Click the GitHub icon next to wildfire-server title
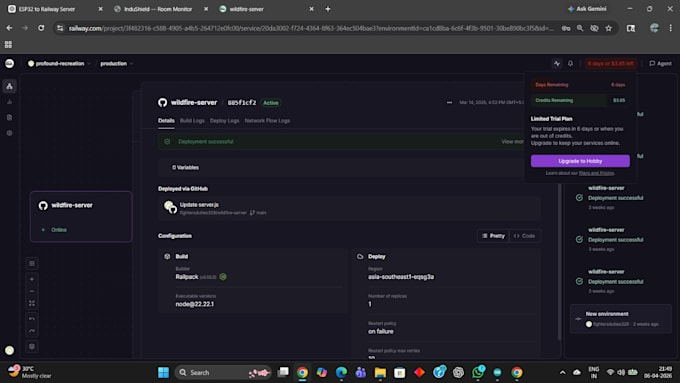Image resolution: width=680 pixels, height=383 pixels. [x=163, y=102]
